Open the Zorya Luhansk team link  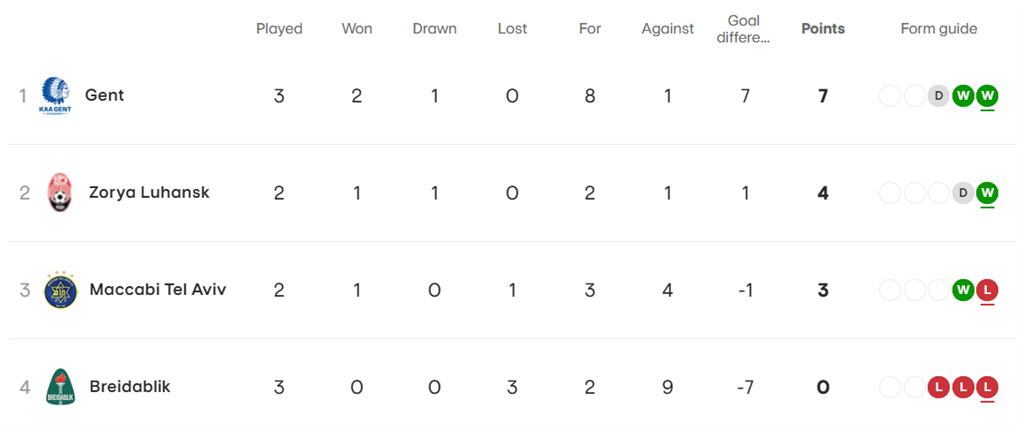149,193
